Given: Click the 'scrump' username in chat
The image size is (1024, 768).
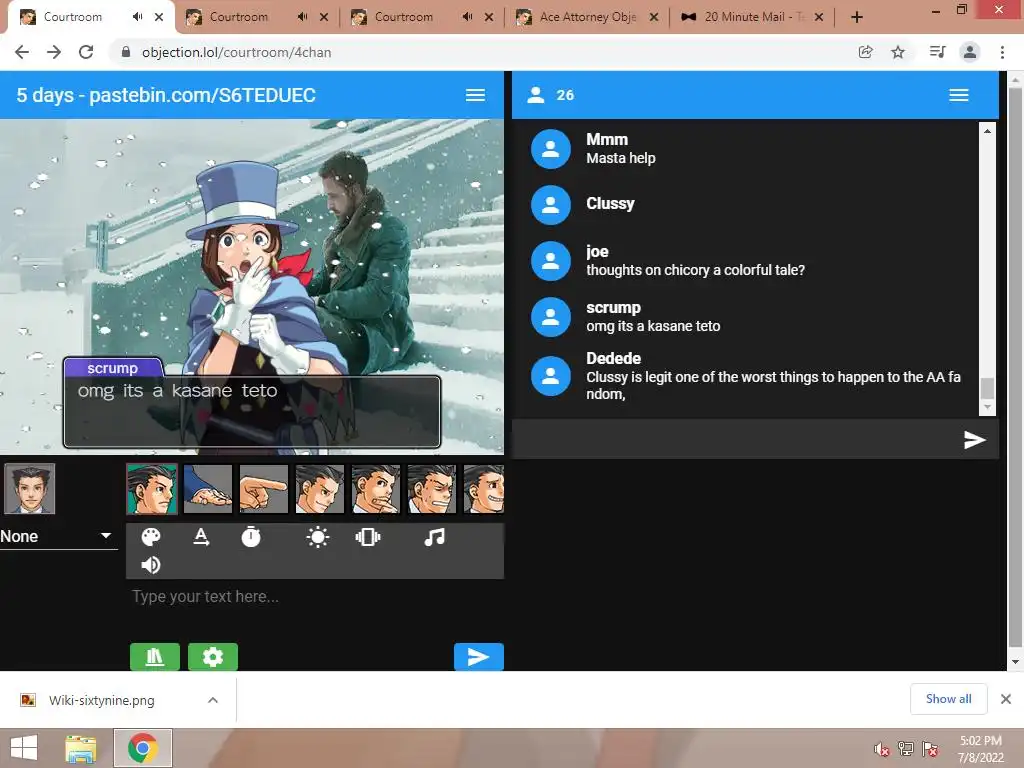Looking at the screenshot, I should [x=613, y=308].
